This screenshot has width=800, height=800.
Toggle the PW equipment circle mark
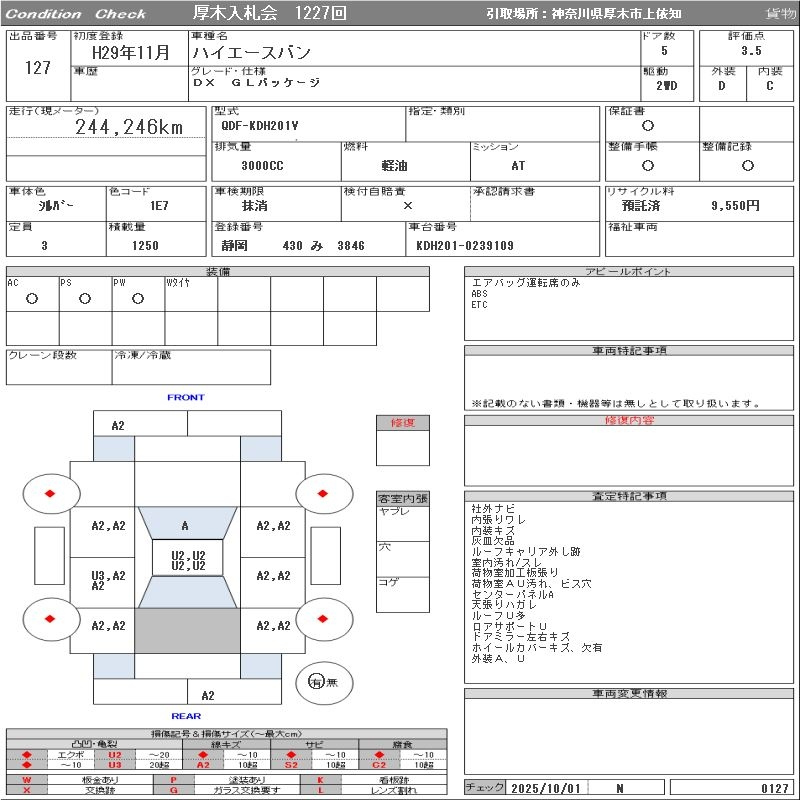pyautogui.click(x=138, y=298)
